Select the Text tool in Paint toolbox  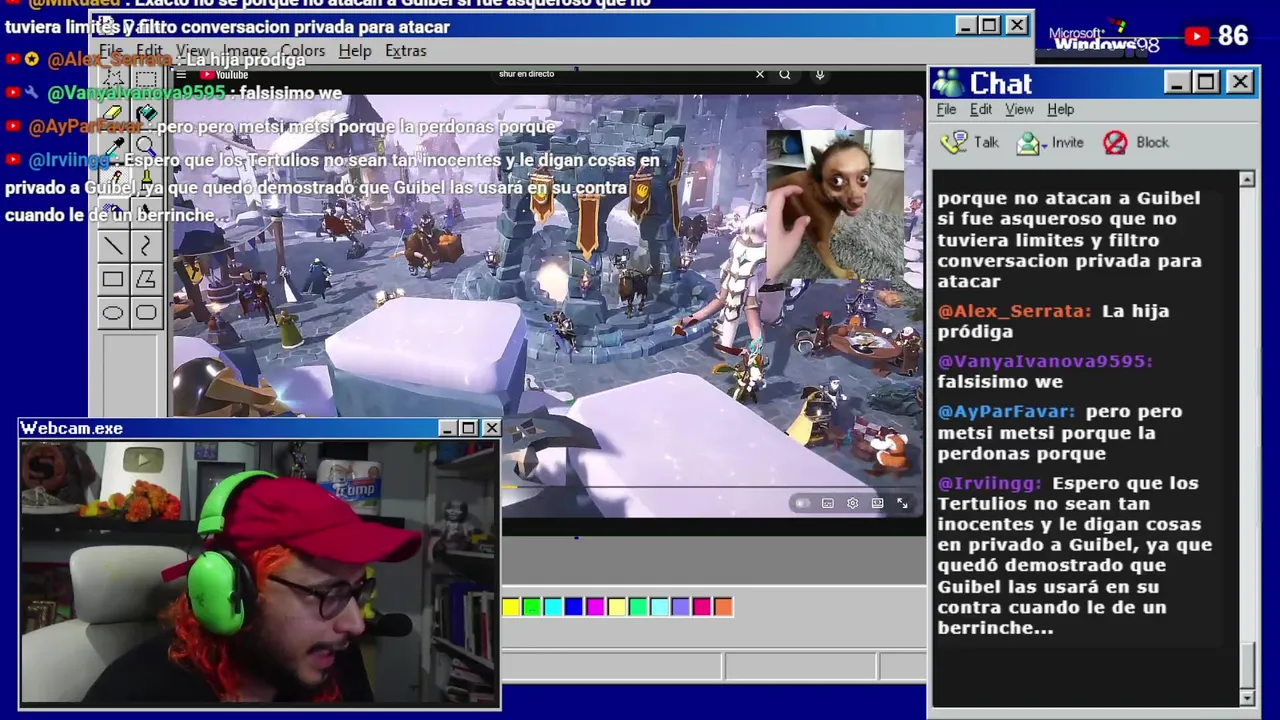pyautogui.click(x=146, y=212)
